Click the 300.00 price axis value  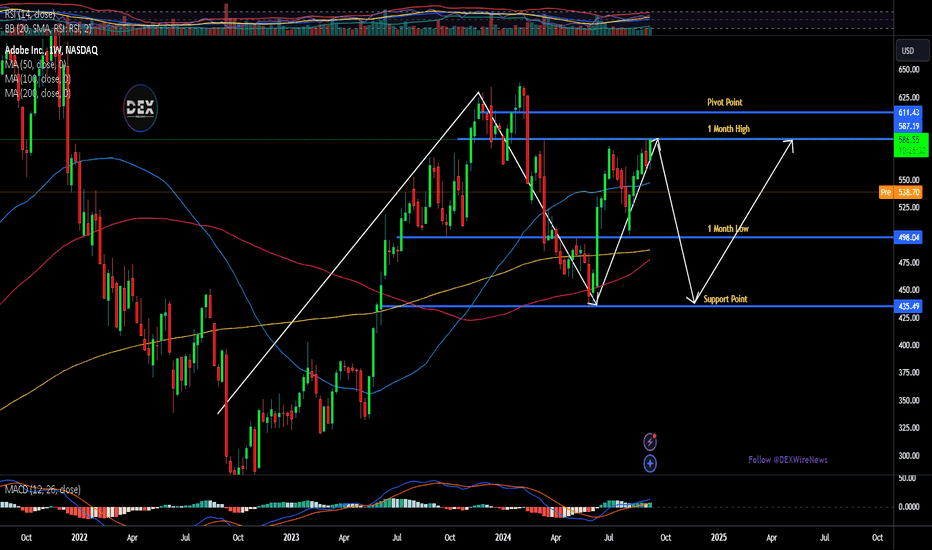(x=909, y=455)
